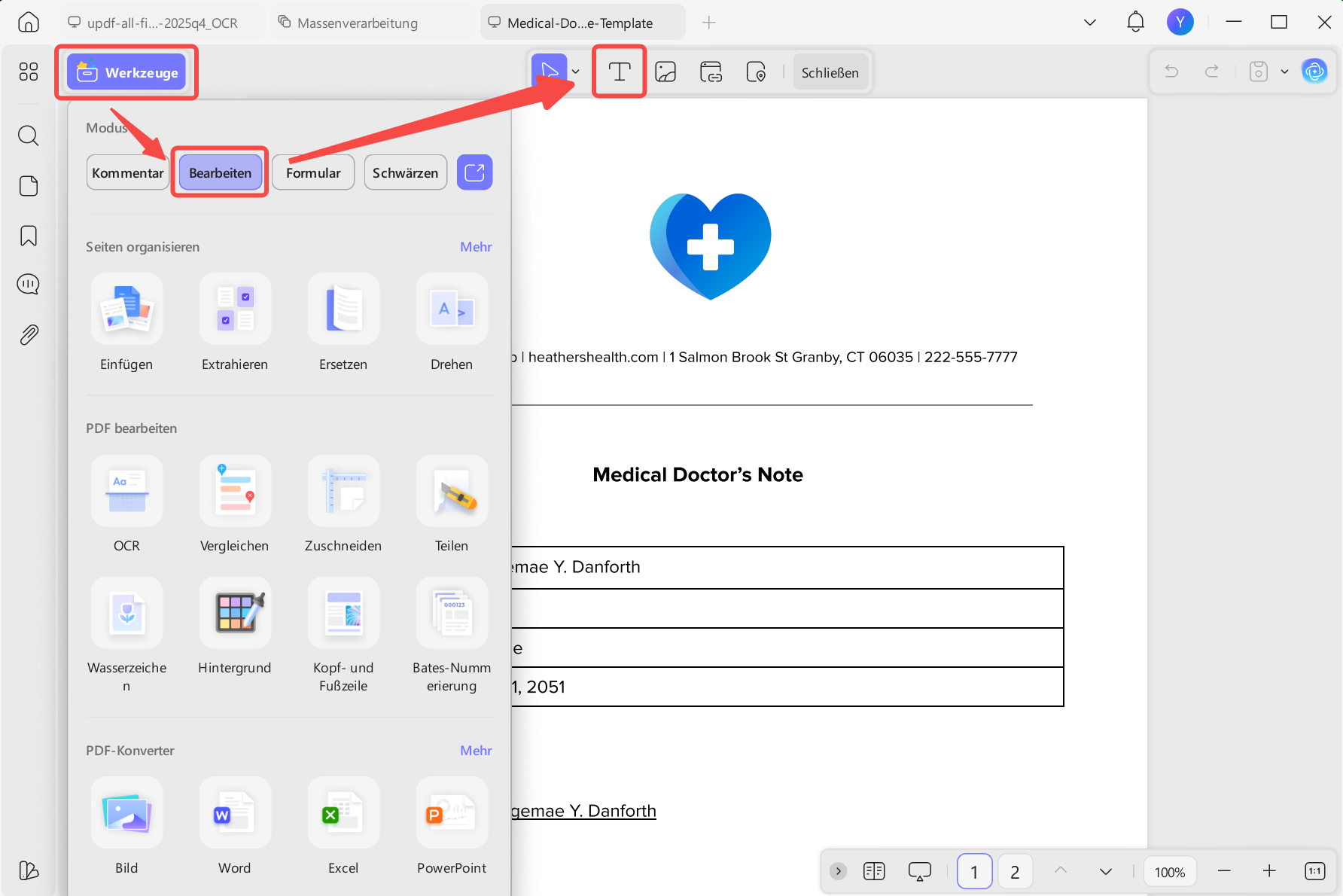Viewport: 1343px width, 896px height.
Task: Switch to Schwärzen mode
Action: pyautogui.click(x=405, y=172)
